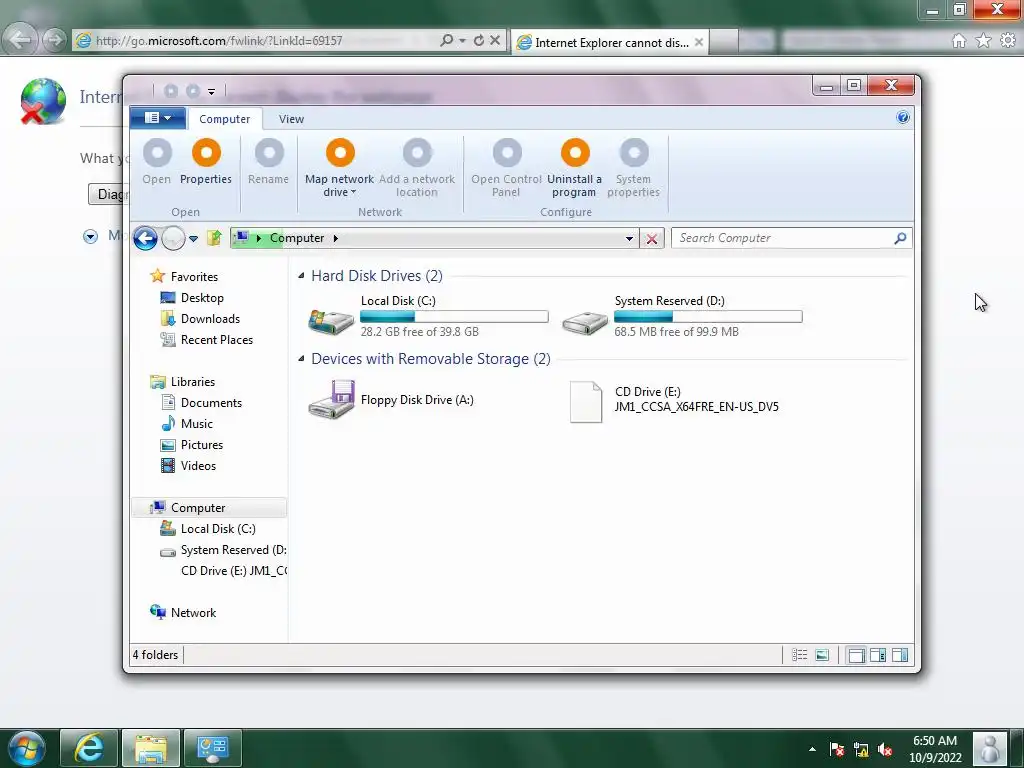Click Internet Explorer taskbar icon

pos(89,748)
